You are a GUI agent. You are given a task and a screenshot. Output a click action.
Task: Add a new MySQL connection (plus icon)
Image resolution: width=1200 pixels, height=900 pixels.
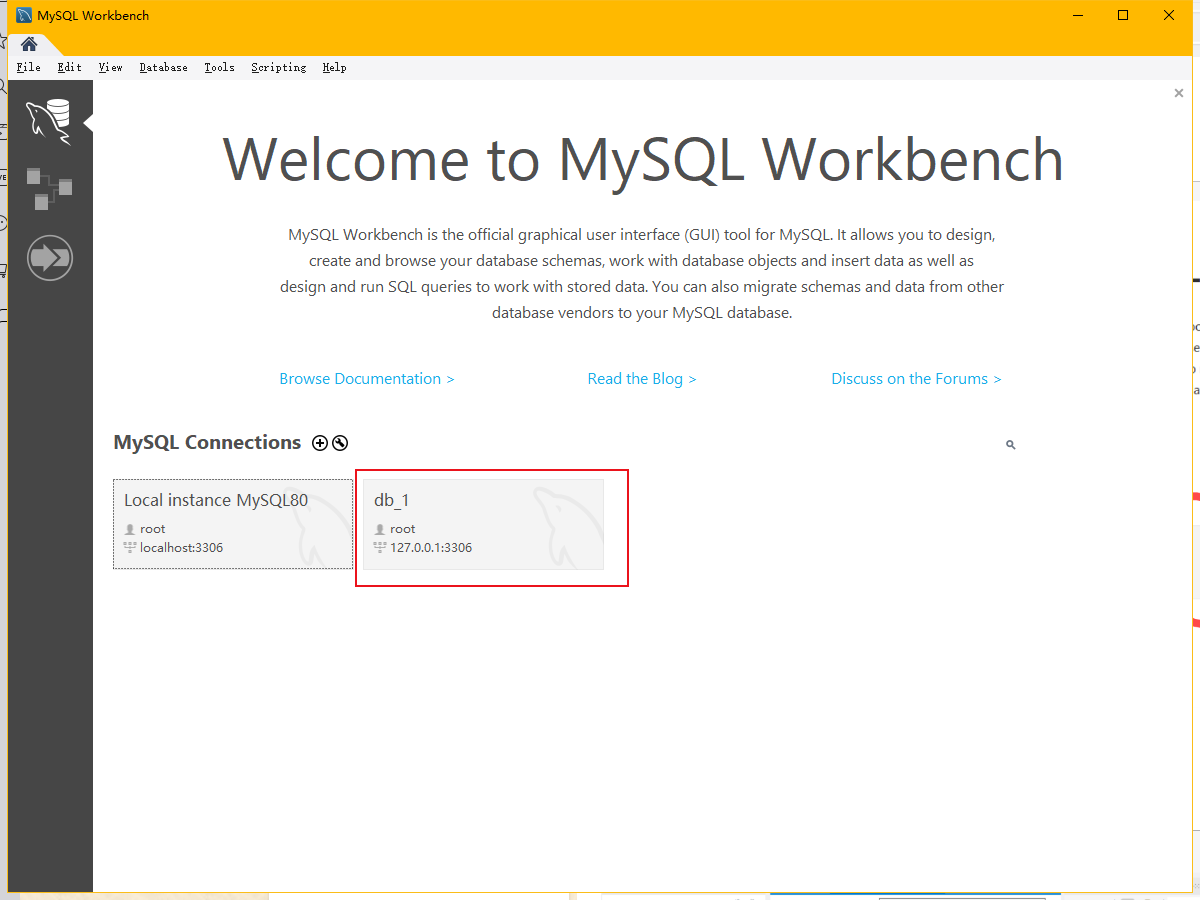point(320,443)
